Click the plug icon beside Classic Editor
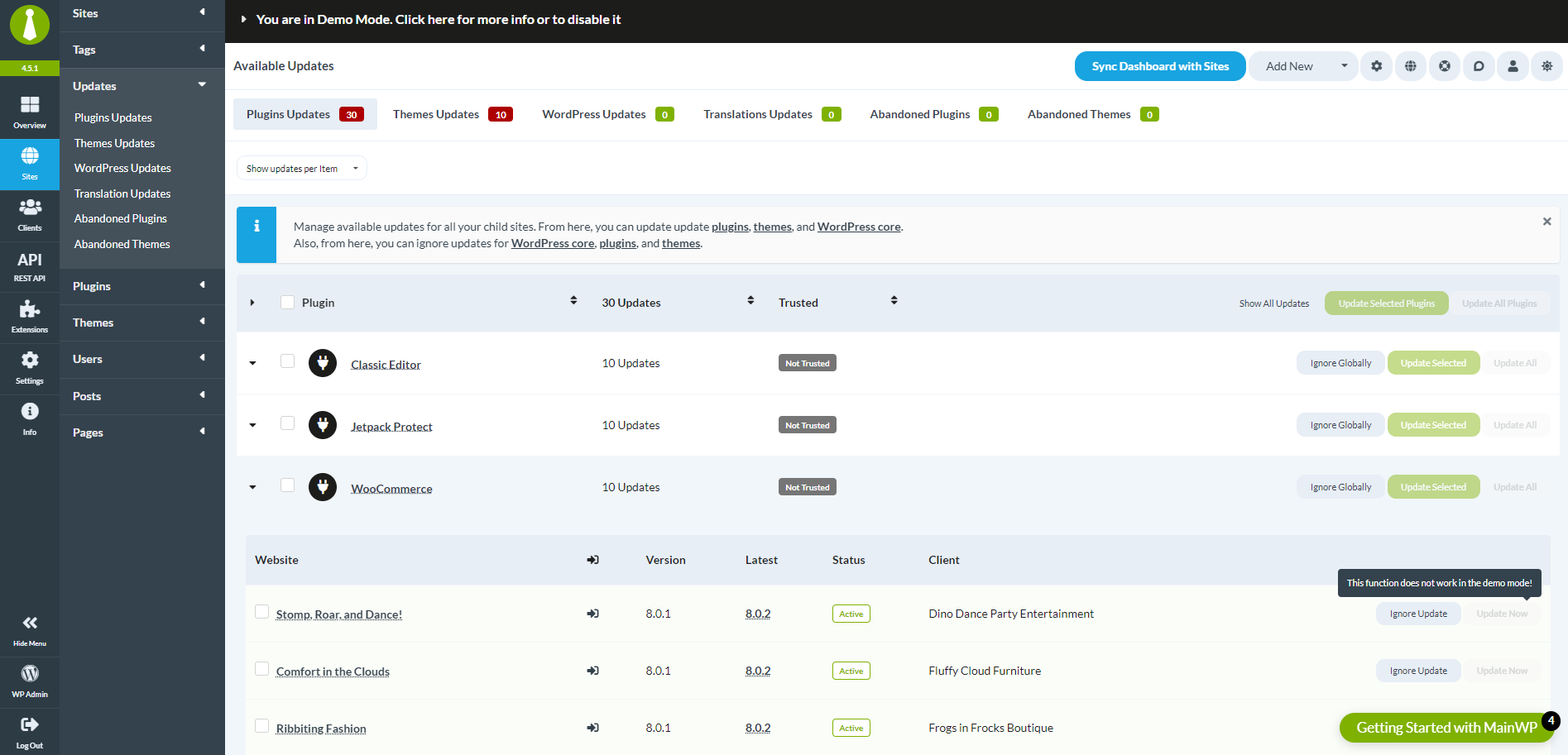 323,363
